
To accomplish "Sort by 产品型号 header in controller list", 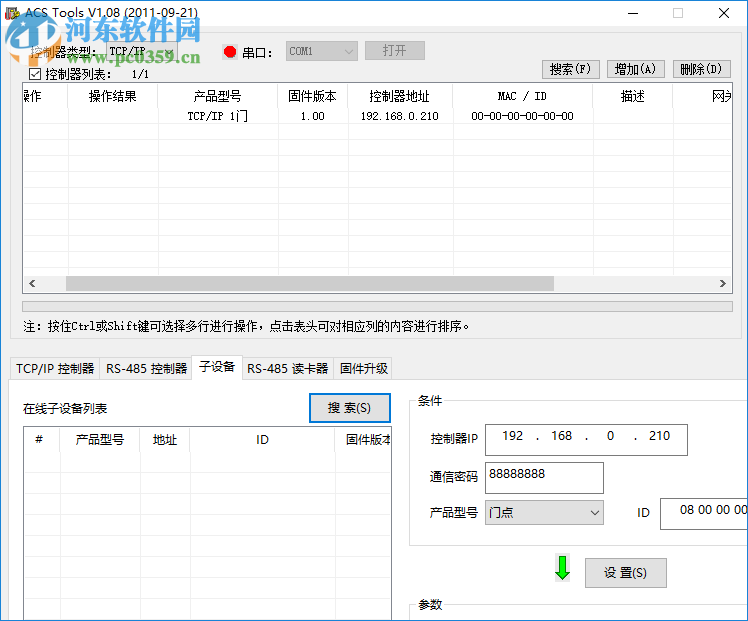I will (218, 96).
